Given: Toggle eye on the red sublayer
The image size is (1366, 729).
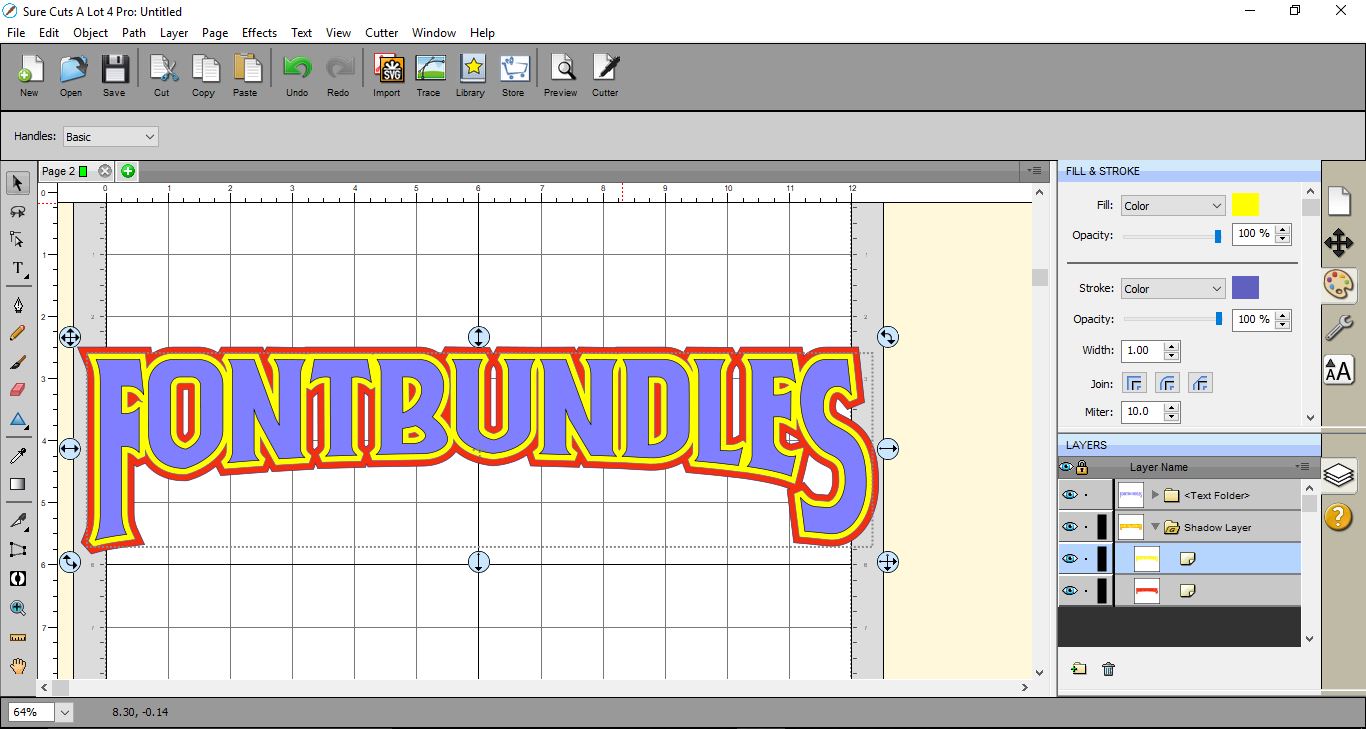Looking at the screenshot, I should click(1070, 590).
